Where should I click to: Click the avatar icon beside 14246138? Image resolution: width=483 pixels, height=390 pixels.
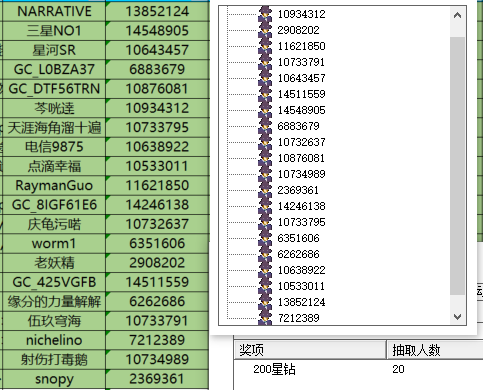(x=265, y=206)
